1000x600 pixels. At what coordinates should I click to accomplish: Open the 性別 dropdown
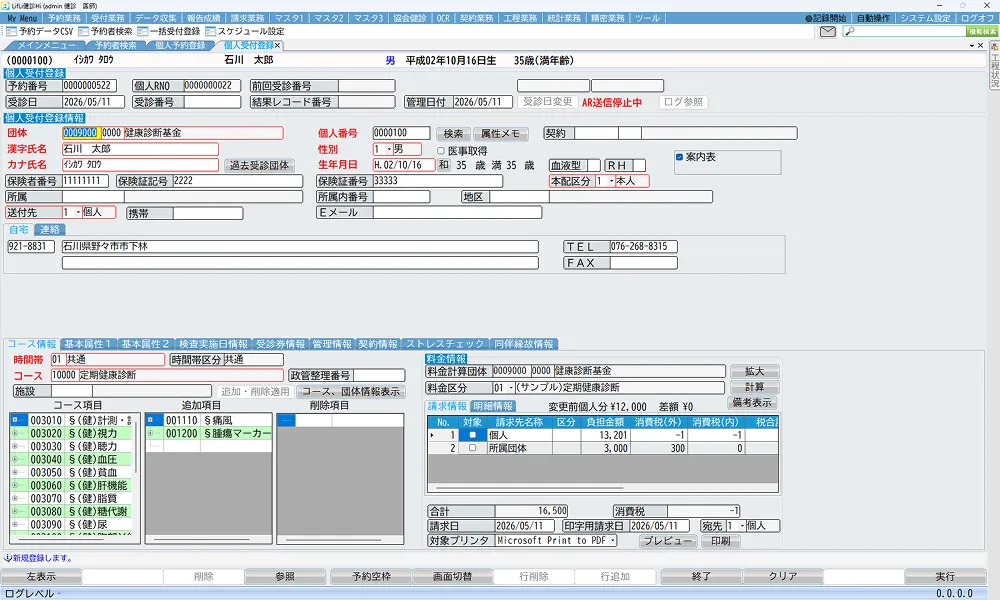point(388,149)
